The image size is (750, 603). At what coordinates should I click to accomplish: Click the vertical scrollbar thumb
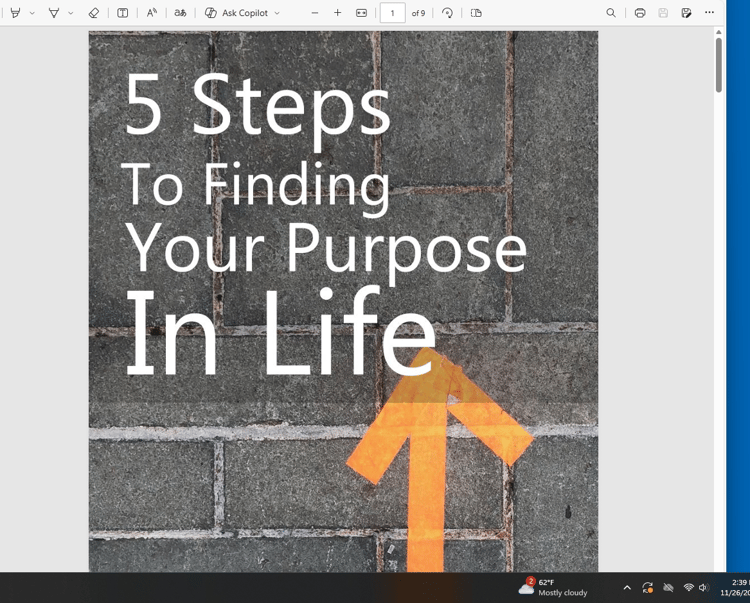tap(719, 65)
